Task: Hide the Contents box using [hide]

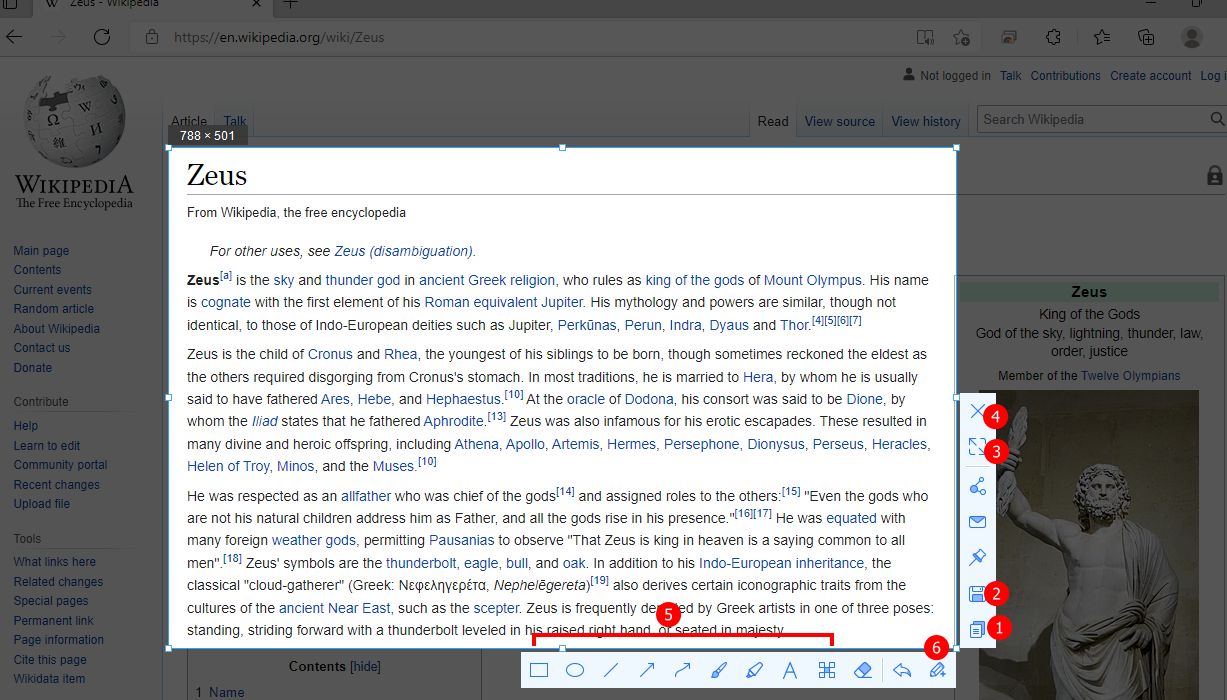Action: (x=366, y=667)
